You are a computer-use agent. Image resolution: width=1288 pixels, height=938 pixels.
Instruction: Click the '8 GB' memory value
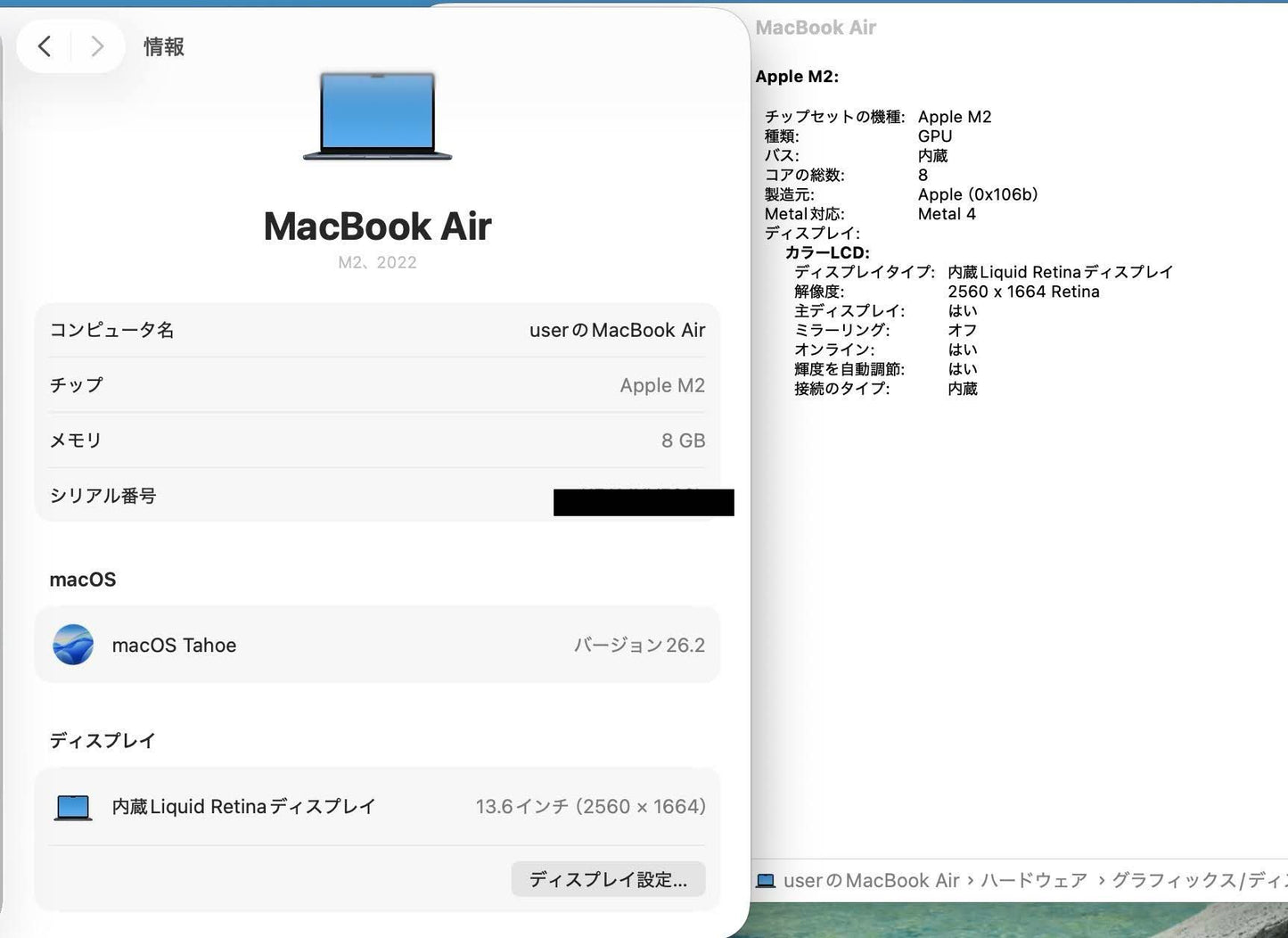[x=683, y=440]
